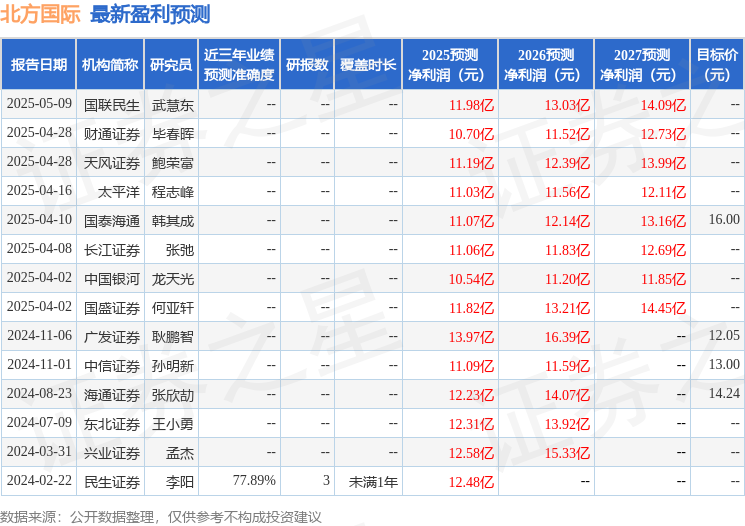Screen dimensions: 745x526
Task: Click 14.45亿 forecast value
Action: coord(663,308)
